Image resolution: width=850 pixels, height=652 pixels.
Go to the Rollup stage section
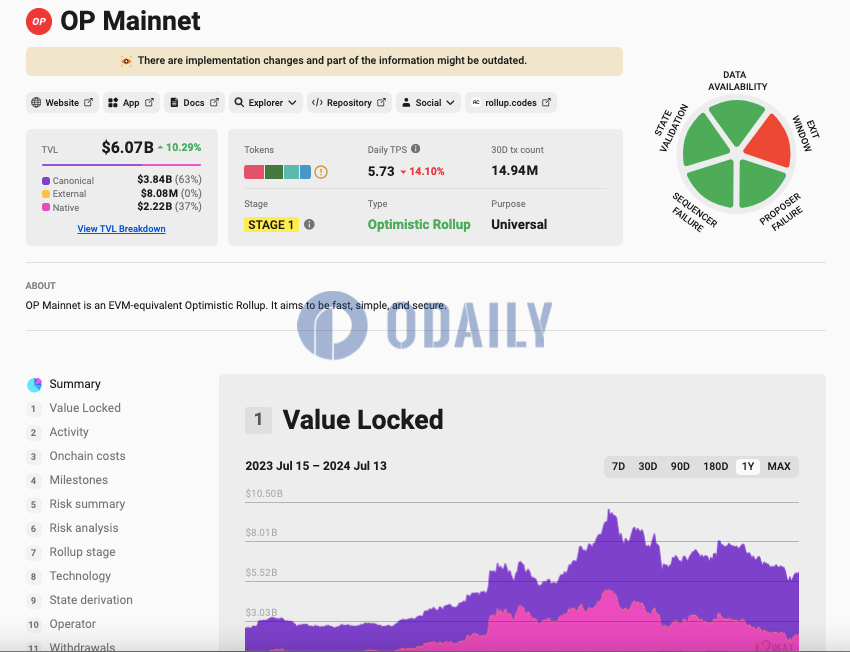tap(82, 552)
